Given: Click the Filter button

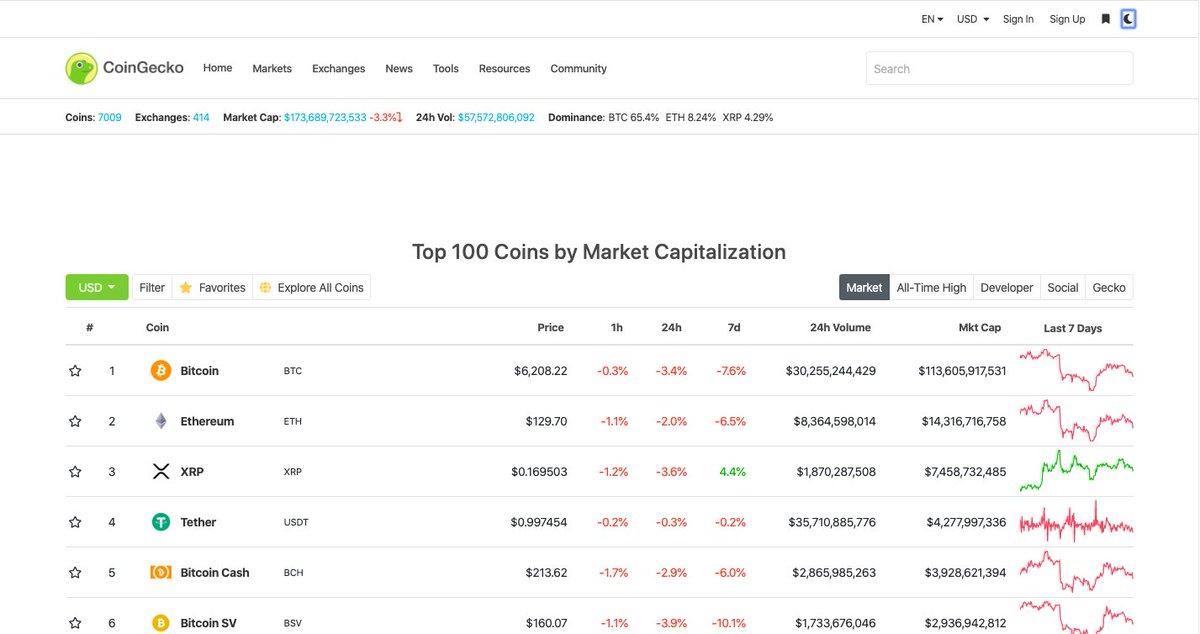Looking at the screenshot, I should click(x=152, y=287).
